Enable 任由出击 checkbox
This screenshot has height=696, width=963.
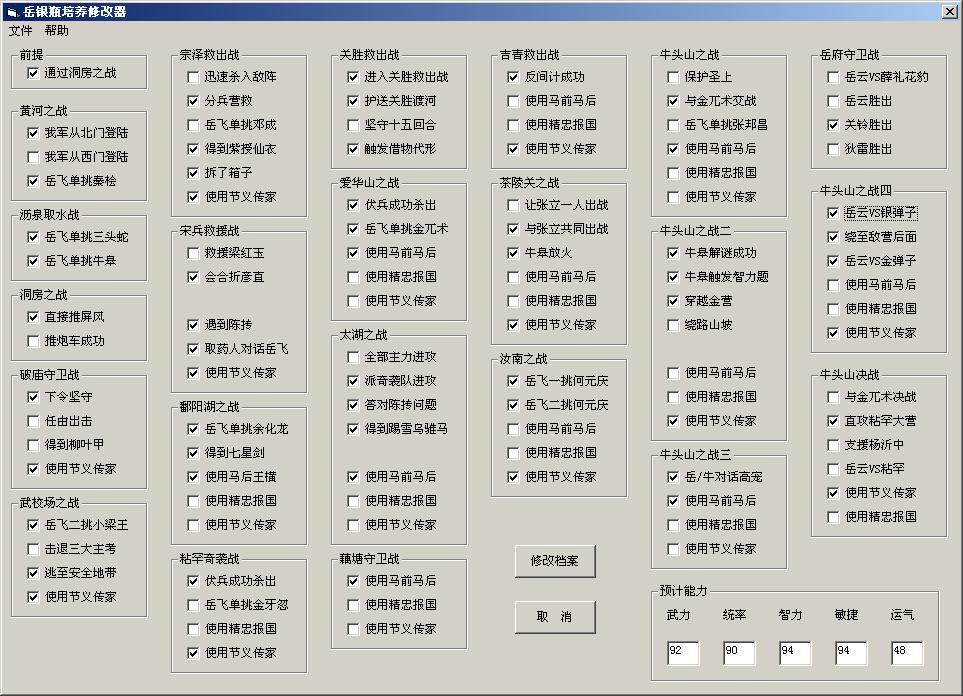point(33,421)
